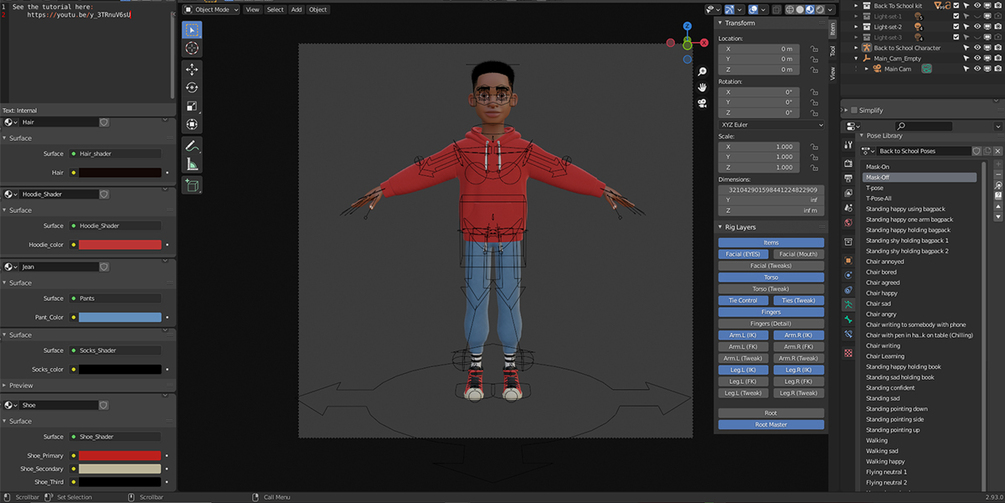Image resolution: width=1005 pixels, height=503 pixels.
Task: Uncheck the Light-set-2 collection checkbox
Action: point(956,27)
